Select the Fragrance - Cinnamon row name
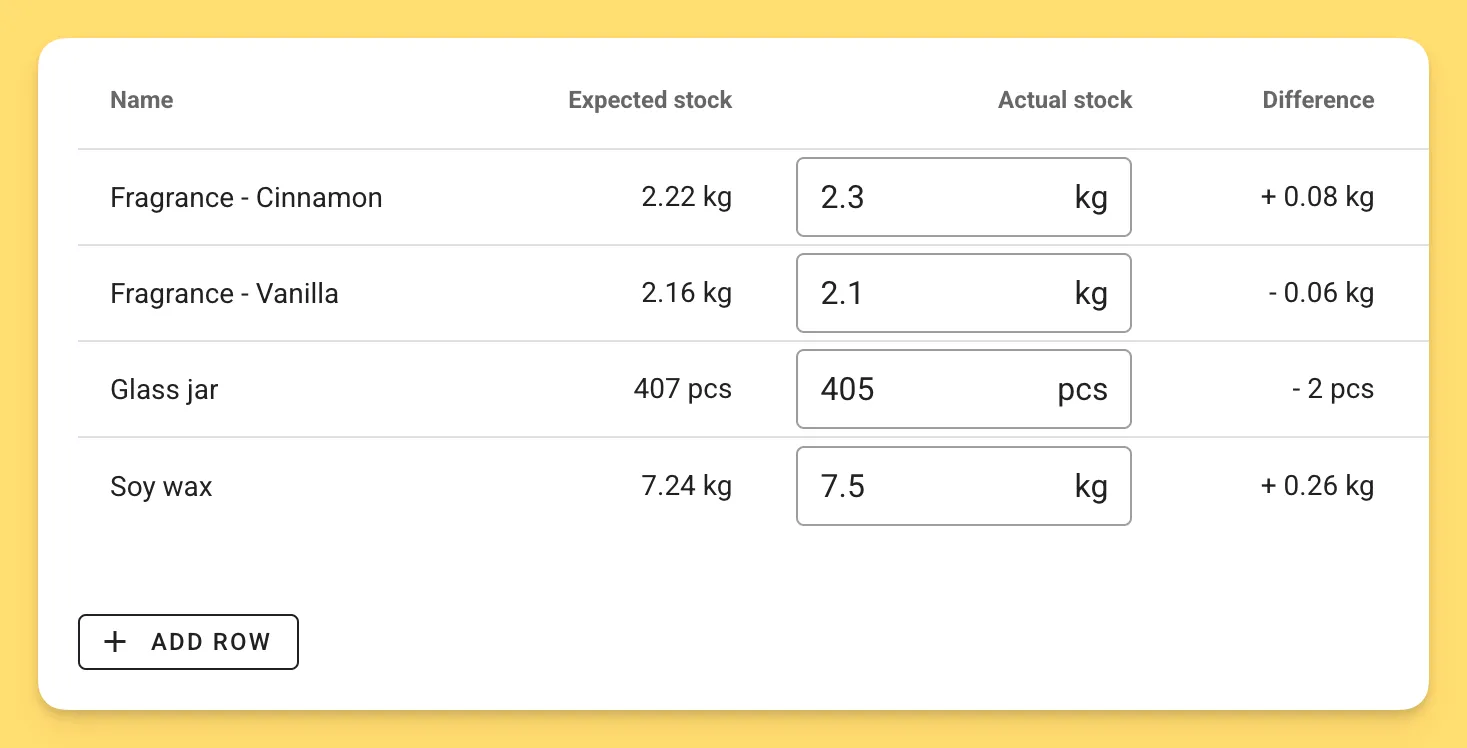The image size is (1467, 748). click(246, 197)
